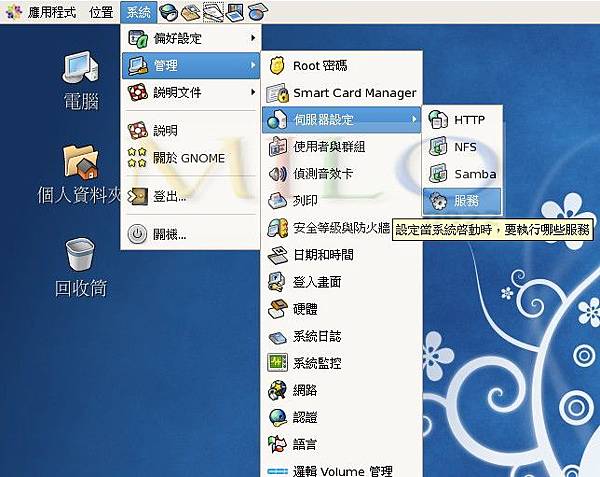This screenshot has width=600, height=477.
Task: Launch the web browser from the panel
Action: (x=168, y=13)
